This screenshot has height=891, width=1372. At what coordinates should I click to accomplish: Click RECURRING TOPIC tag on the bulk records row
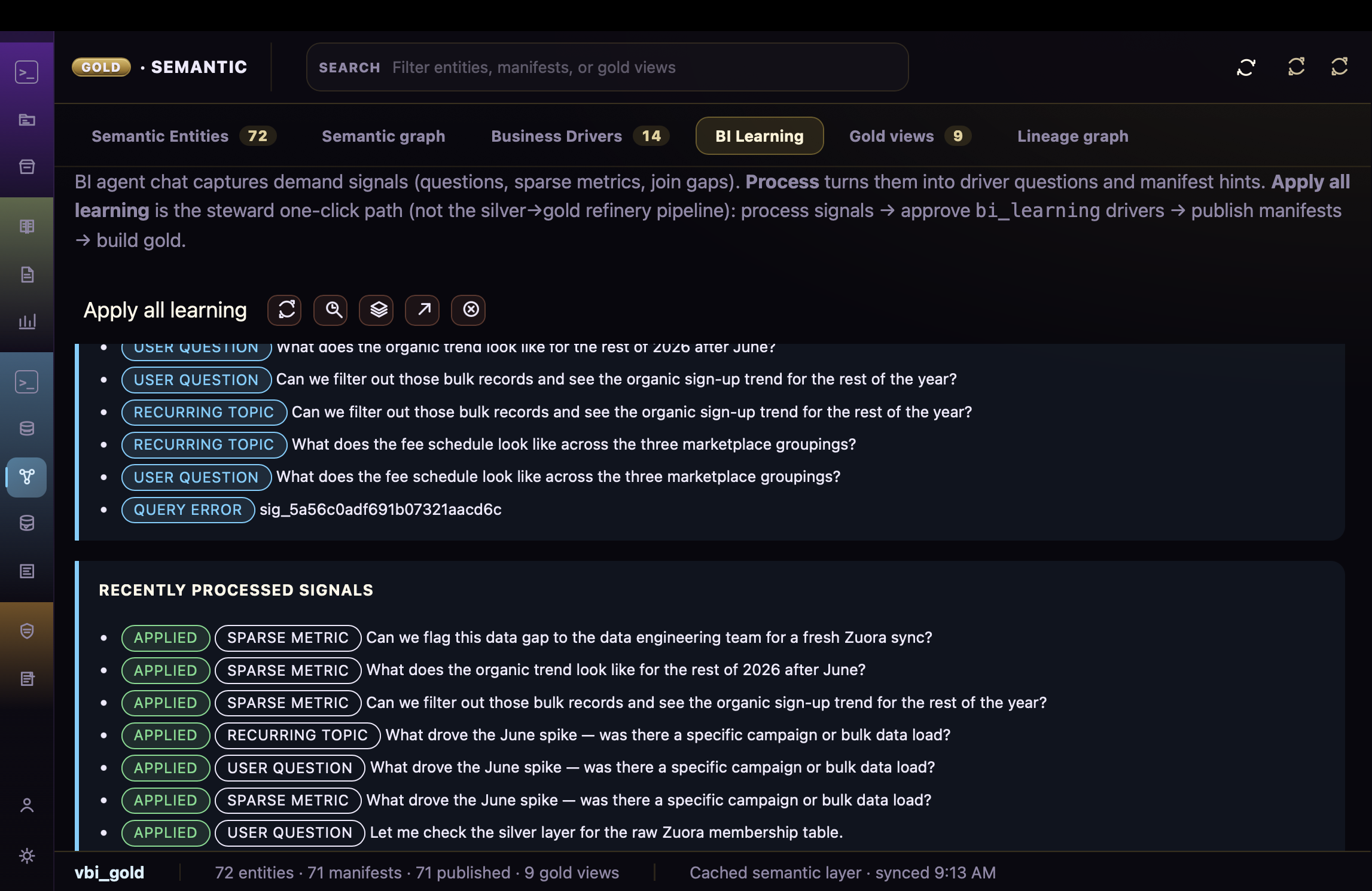(x=204, y=412)
